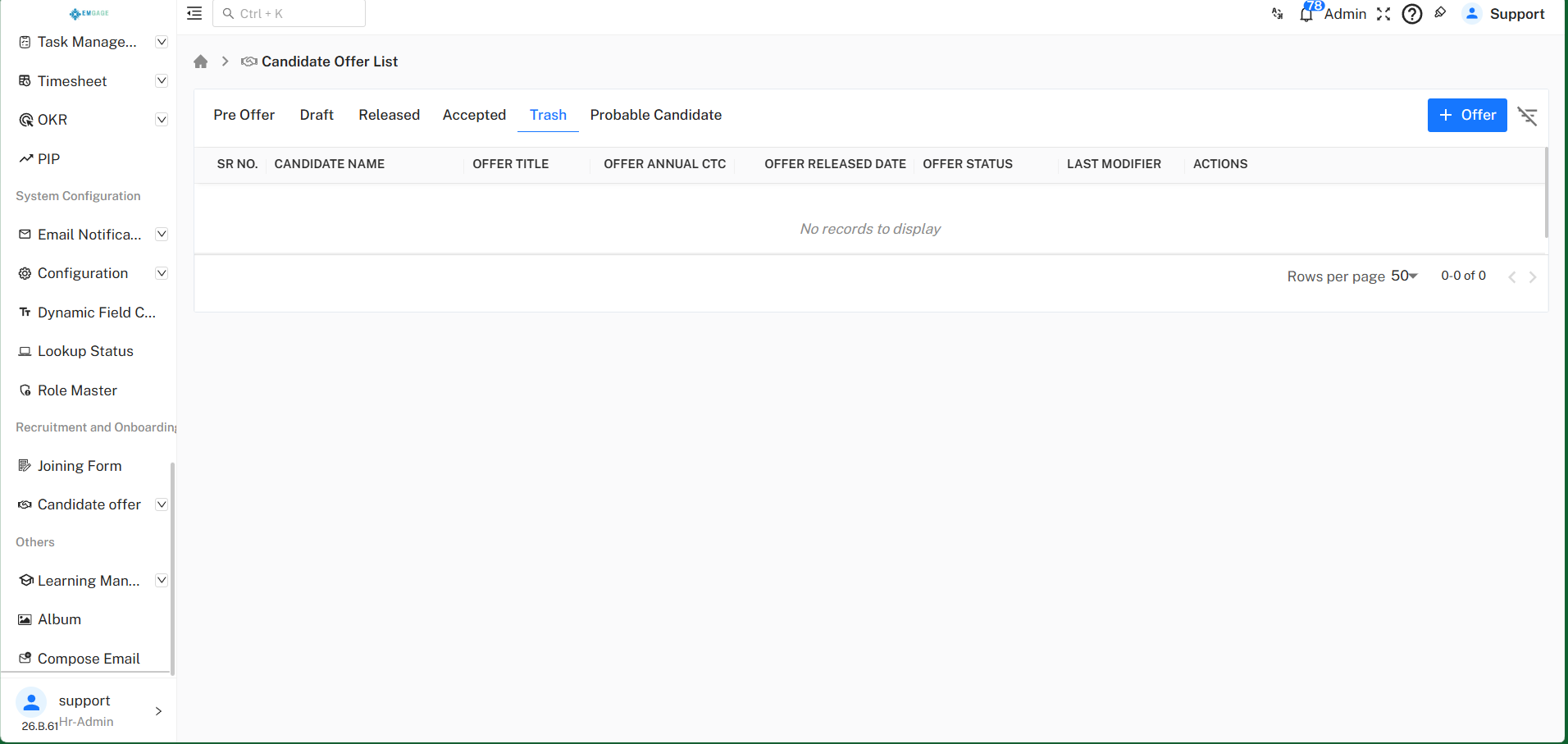Image resolution: width=1568 pixels, height=744 pixels.
Task: Click the translate language icon
Action: (1278, 14)
